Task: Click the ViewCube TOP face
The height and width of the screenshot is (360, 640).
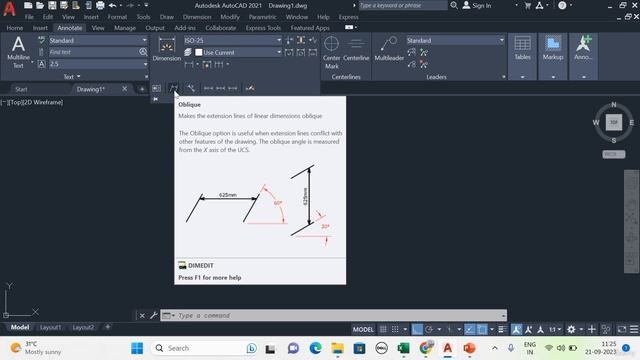Action: (613, 122)
